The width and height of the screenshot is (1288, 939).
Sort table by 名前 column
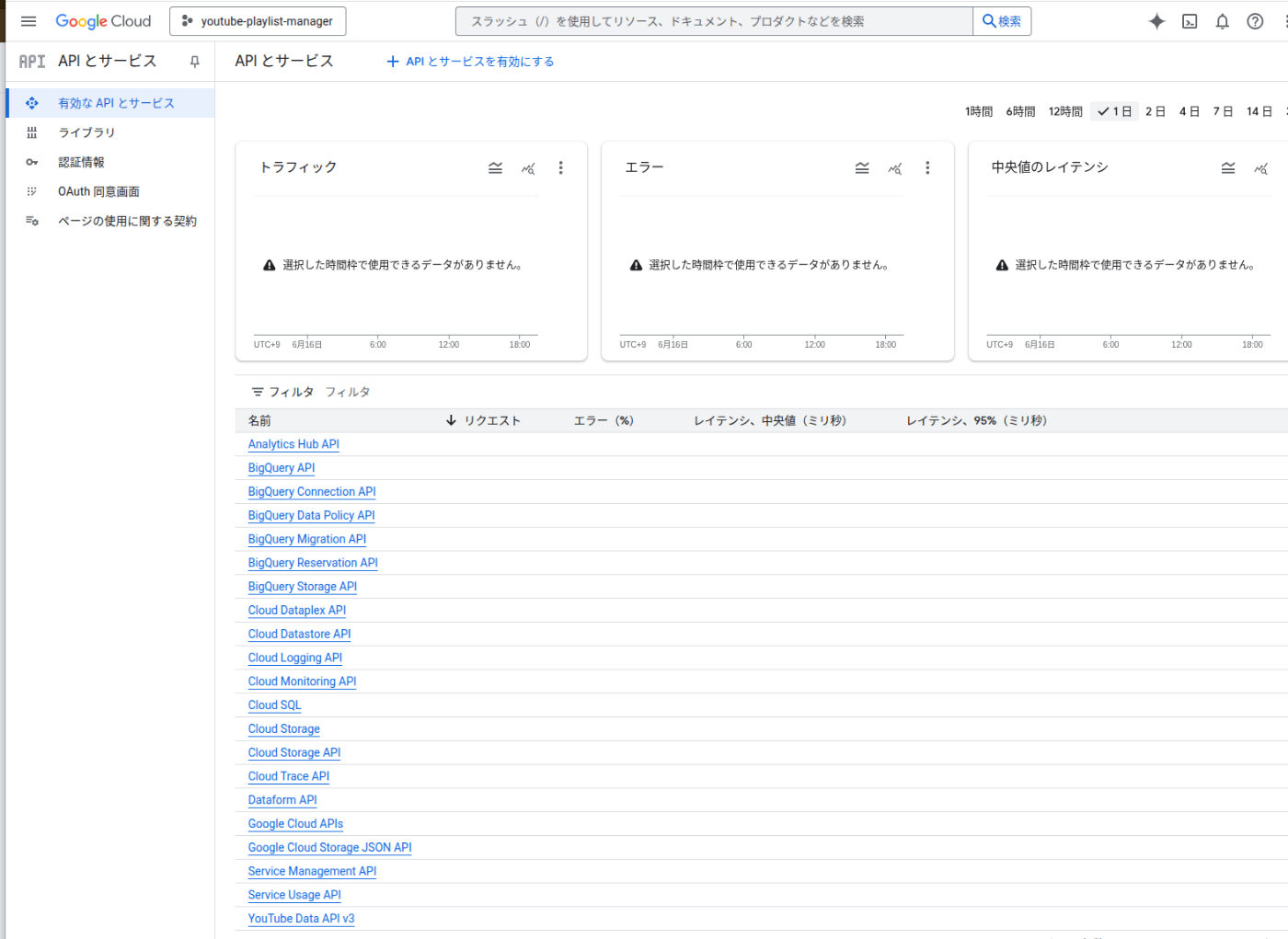point(259,420)
